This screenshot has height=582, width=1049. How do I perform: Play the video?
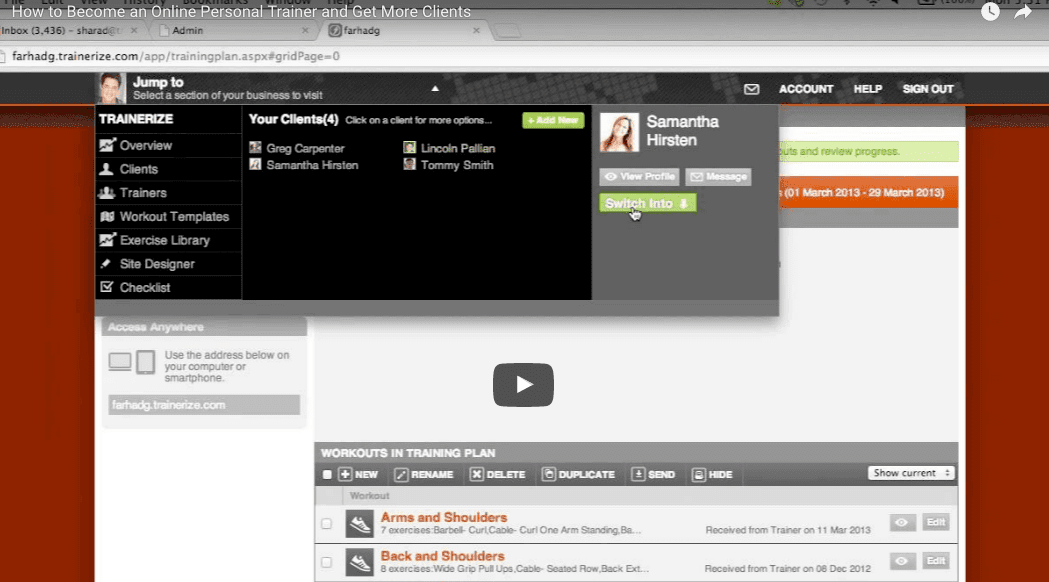(523, 385)
